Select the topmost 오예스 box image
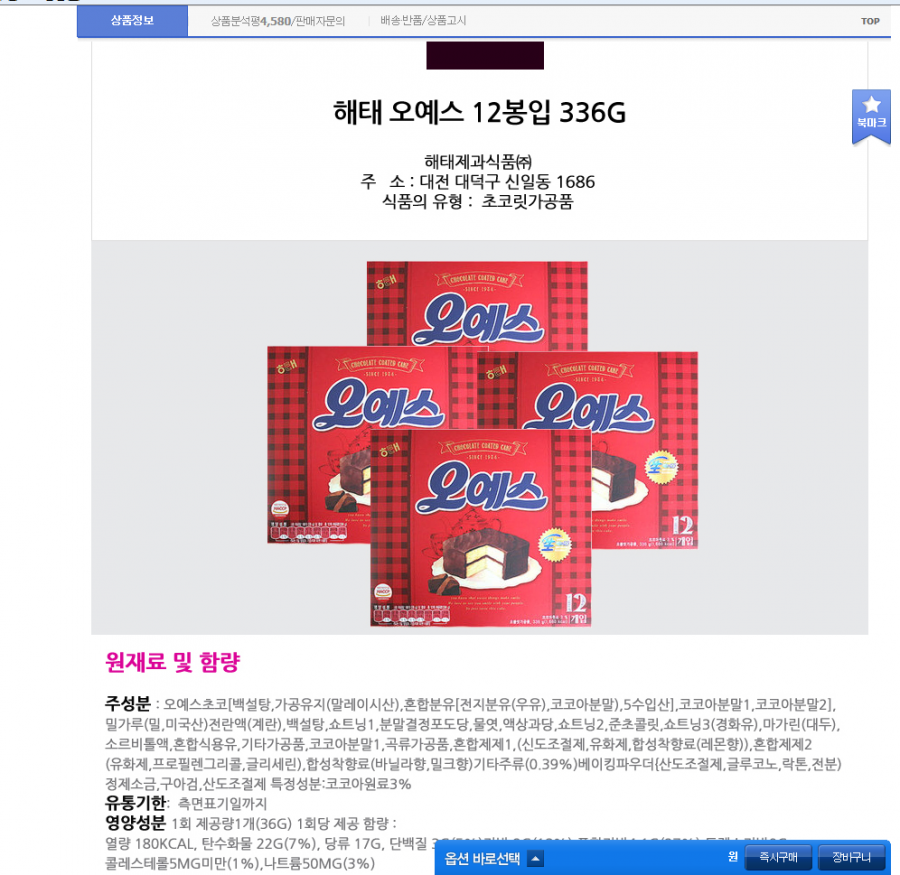The width and height of the screenshot is (900, 875). coord(477,305)
